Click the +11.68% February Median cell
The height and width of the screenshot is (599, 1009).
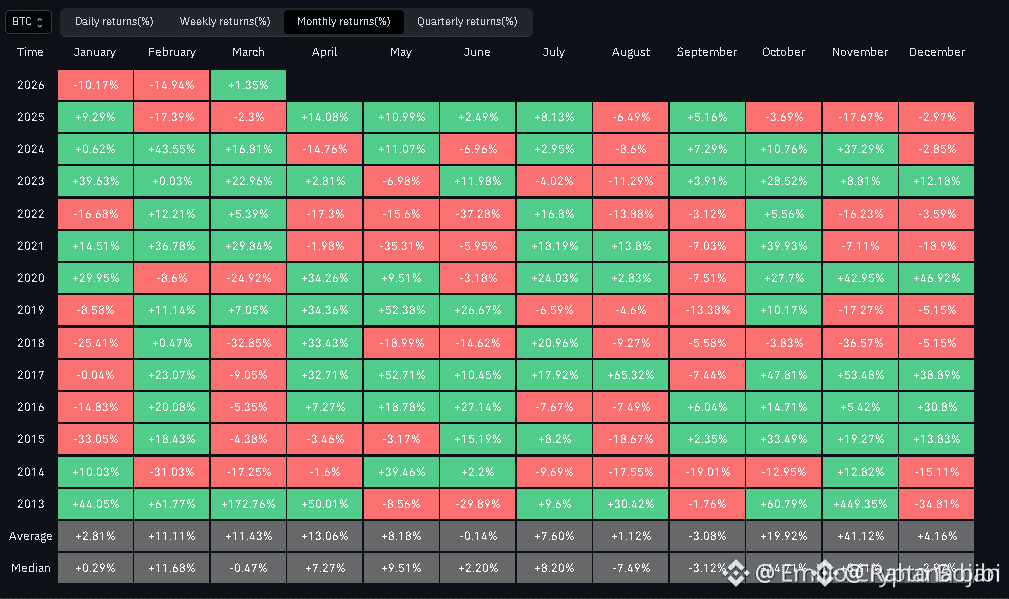(x=172, y=568)
